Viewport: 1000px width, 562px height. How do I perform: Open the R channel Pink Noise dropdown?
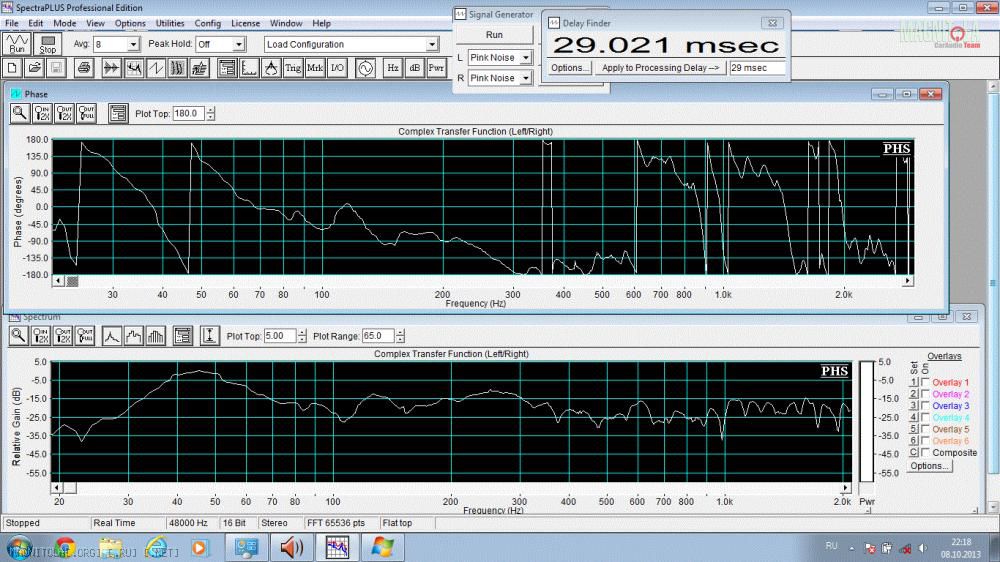[526, 78]
